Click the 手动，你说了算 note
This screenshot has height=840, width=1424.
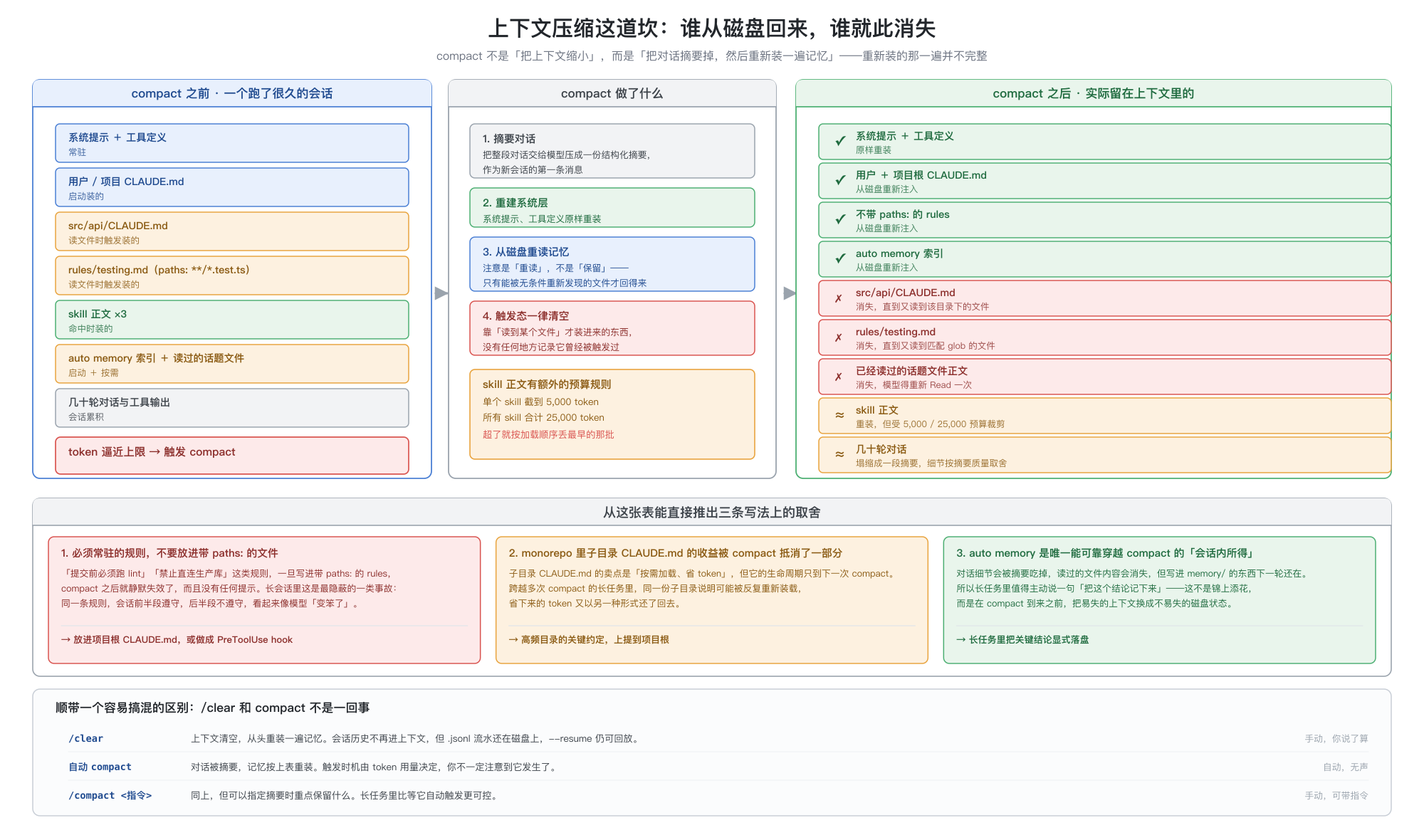coord(1336,738)
